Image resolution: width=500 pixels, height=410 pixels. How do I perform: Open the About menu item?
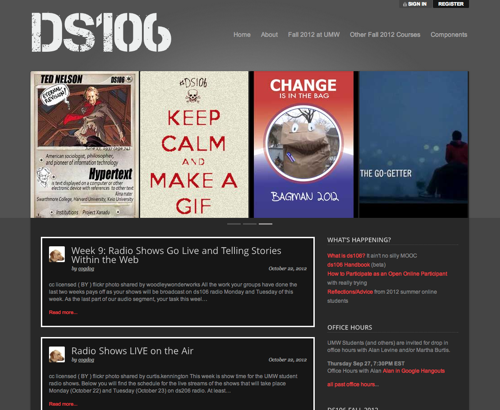[269, 35]
